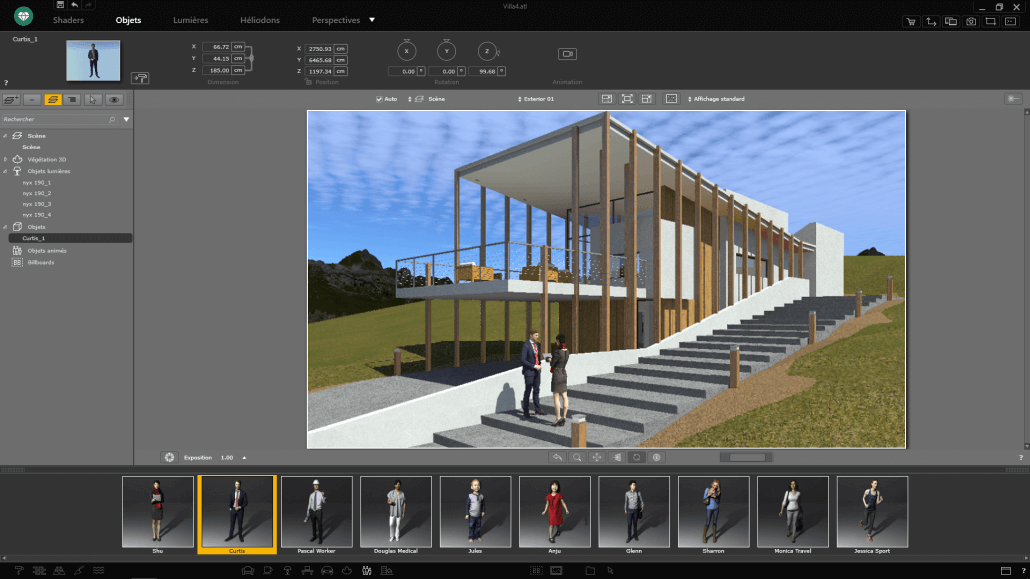Open the Animation camera icon in the top panel
Screen dimensions: 1030x579
tap(568, 55)
